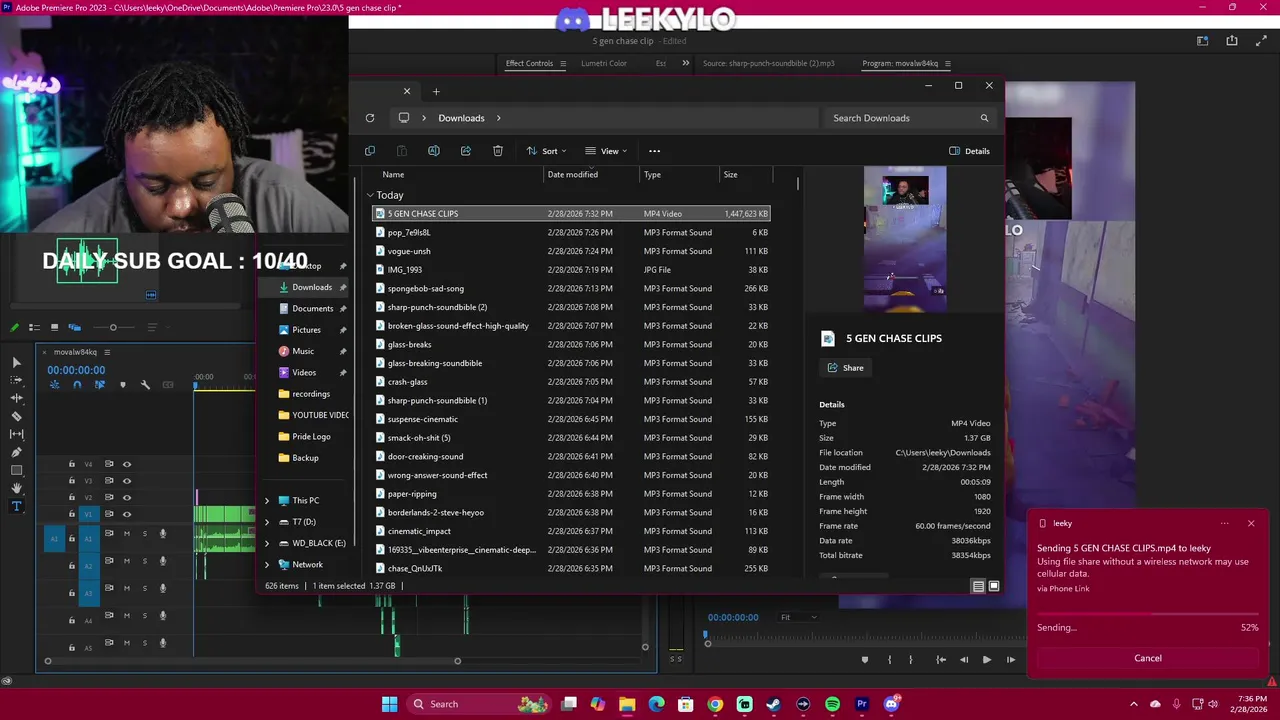1280x720 pixels.
Task: Switch to the Effect Controls tab
Action: [529, 63]
